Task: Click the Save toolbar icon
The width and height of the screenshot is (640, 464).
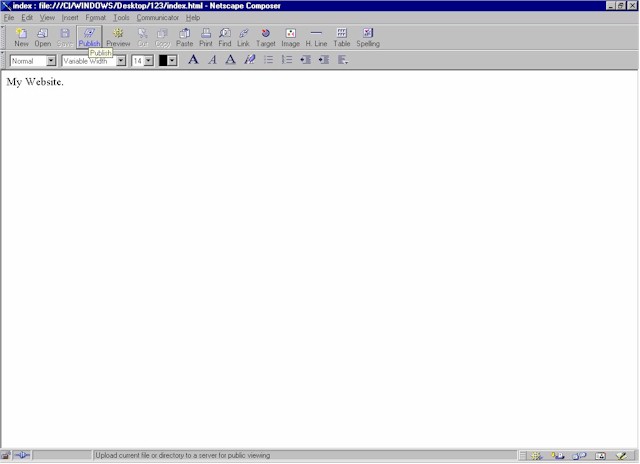Action: pyautogui.click(x=64, y=38)
